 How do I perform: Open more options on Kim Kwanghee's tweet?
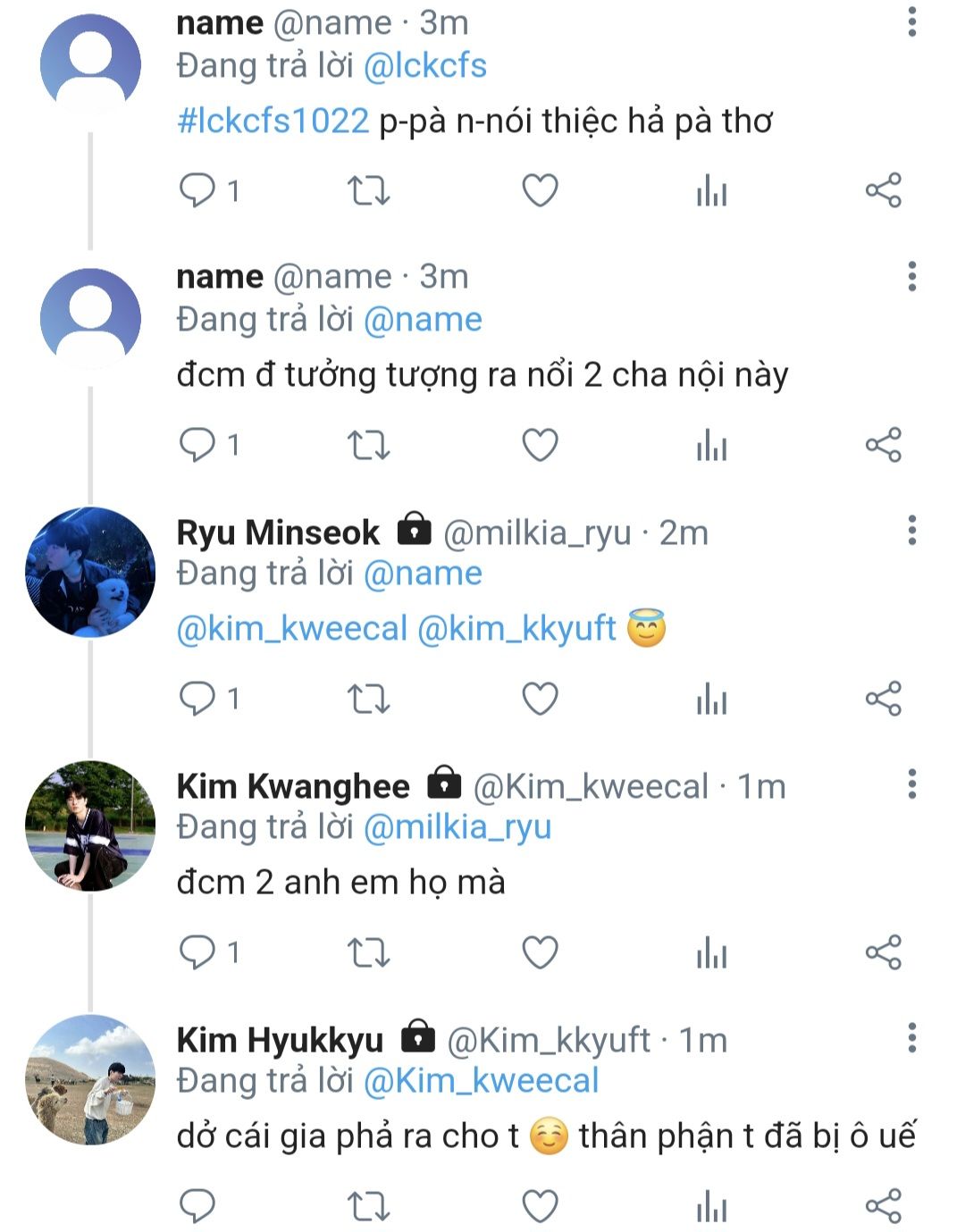click(911, 784)
